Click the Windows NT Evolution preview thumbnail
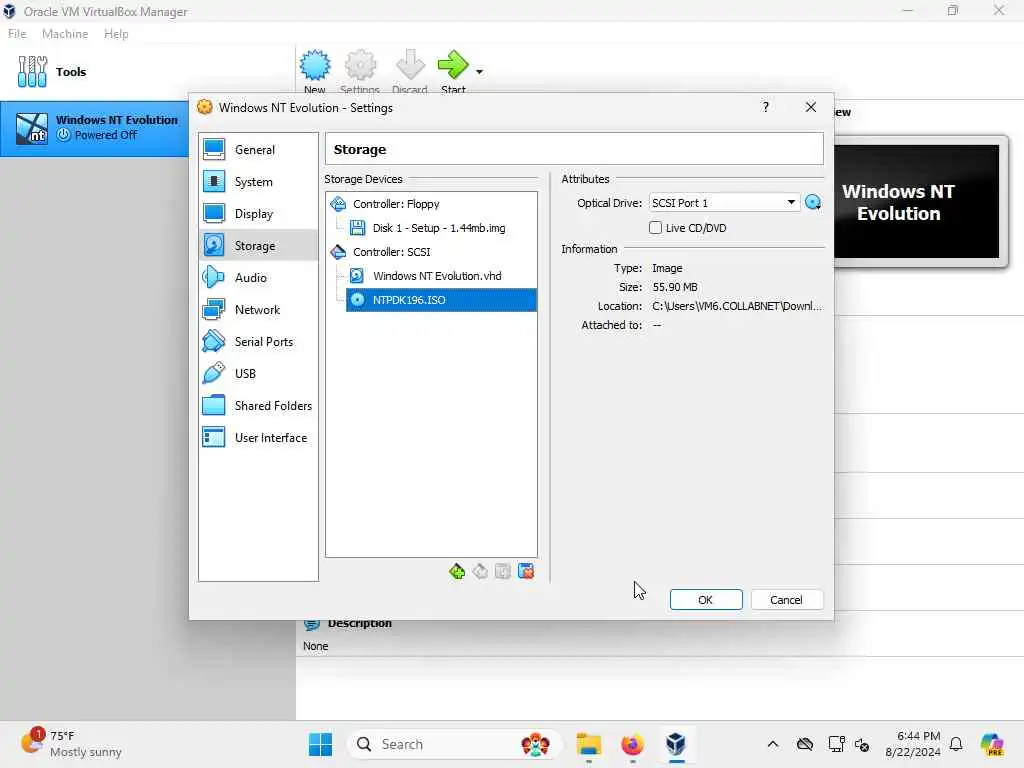The image size is (1024, 768). [x=916, y=201]
